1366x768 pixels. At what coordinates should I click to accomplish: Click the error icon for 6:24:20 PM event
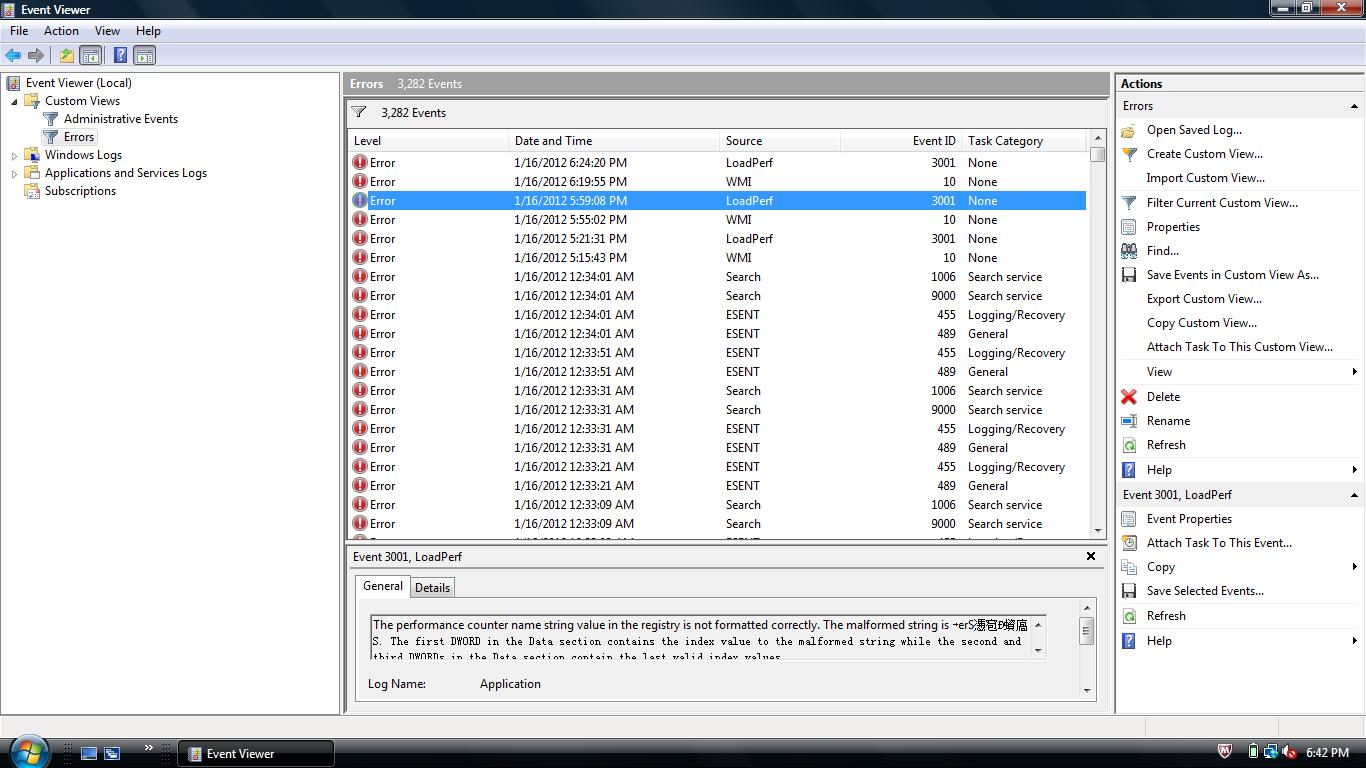tap(360, 162)
